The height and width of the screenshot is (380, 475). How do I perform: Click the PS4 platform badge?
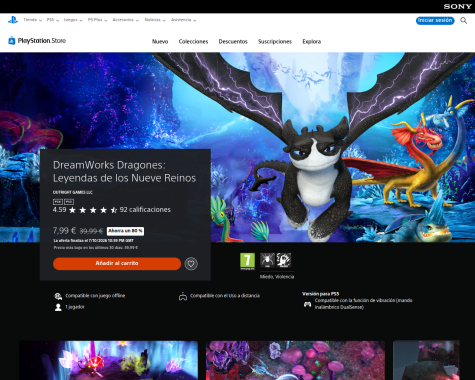click(x=58, y=202)
